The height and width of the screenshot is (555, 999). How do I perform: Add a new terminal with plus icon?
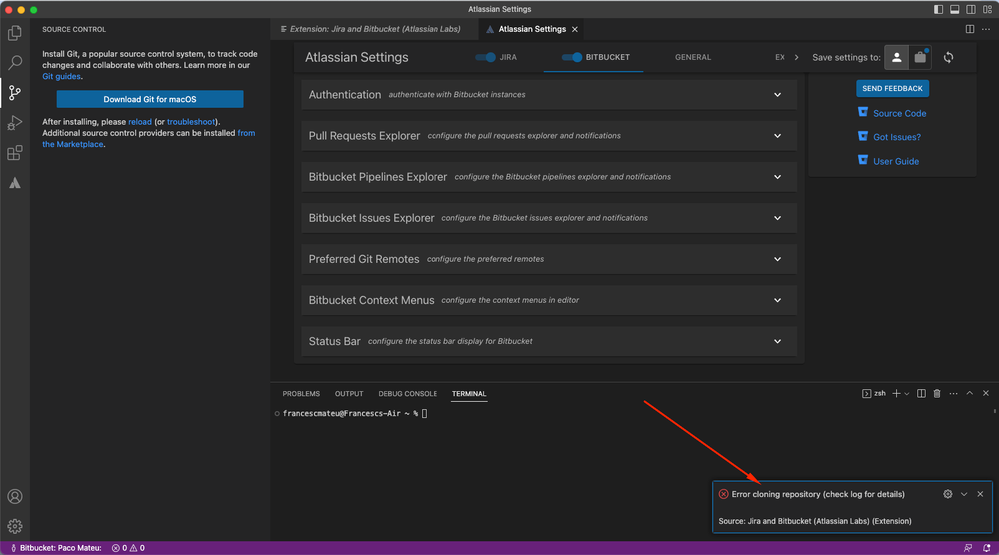pyautogui.click(x=896, y=394)
